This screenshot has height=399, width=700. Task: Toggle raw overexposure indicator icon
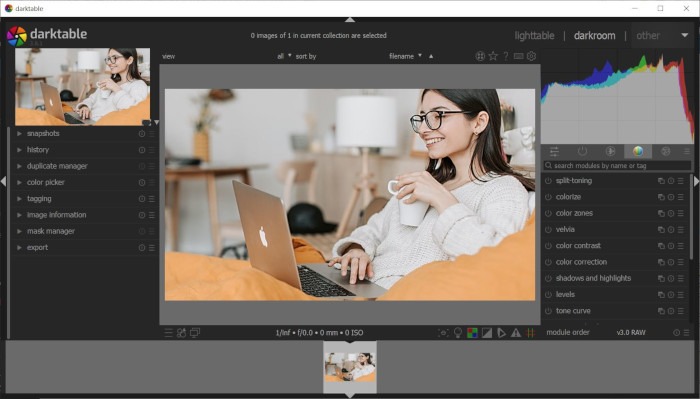[x=472, y=333]
